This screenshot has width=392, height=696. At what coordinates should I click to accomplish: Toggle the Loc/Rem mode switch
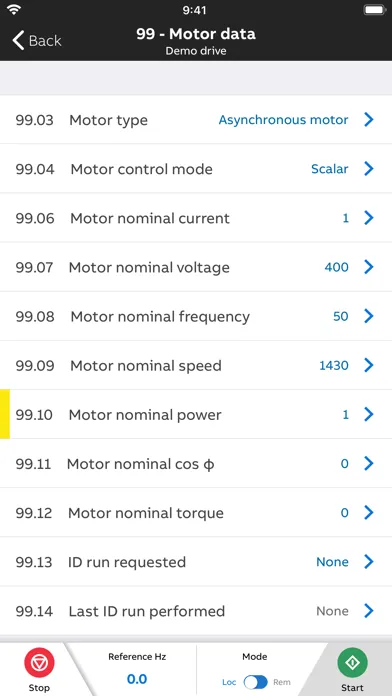[x=256, y=682]
